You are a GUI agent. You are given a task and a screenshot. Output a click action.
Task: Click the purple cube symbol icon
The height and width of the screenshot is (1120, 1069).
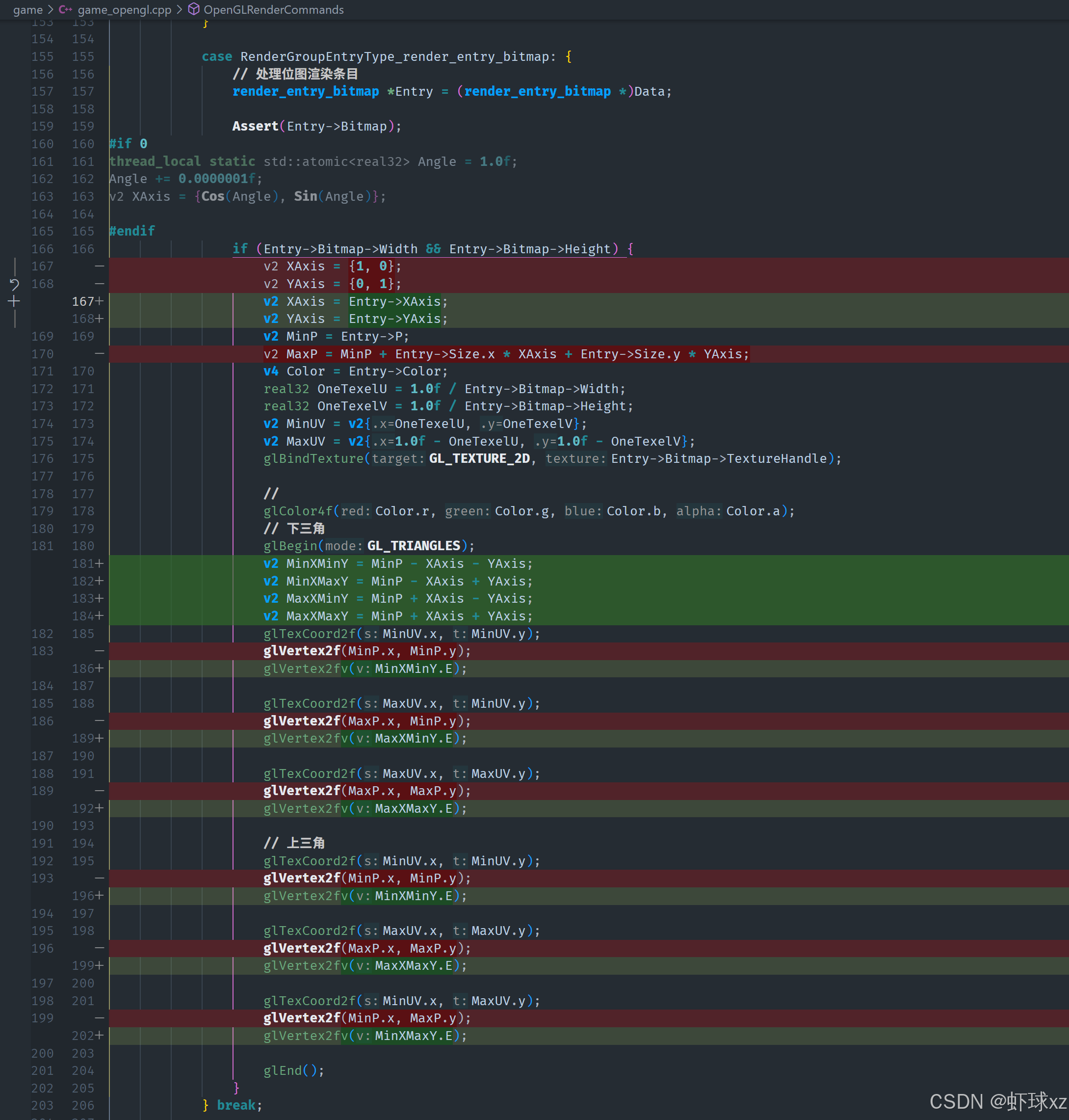tap(194, 9)
